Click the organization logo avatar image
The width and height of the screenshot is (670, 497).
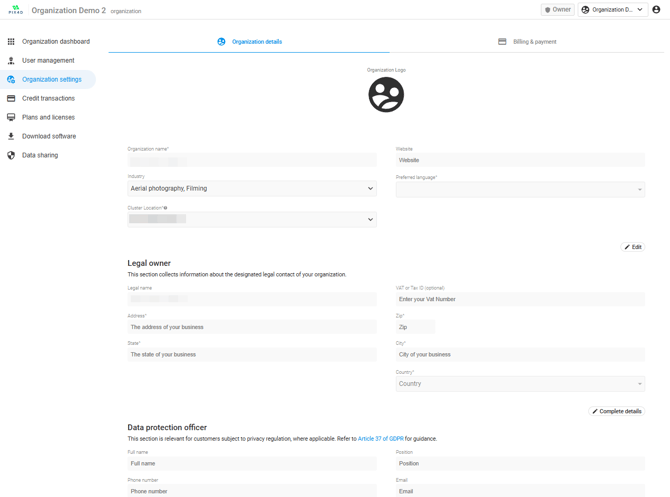coord(386,94)
